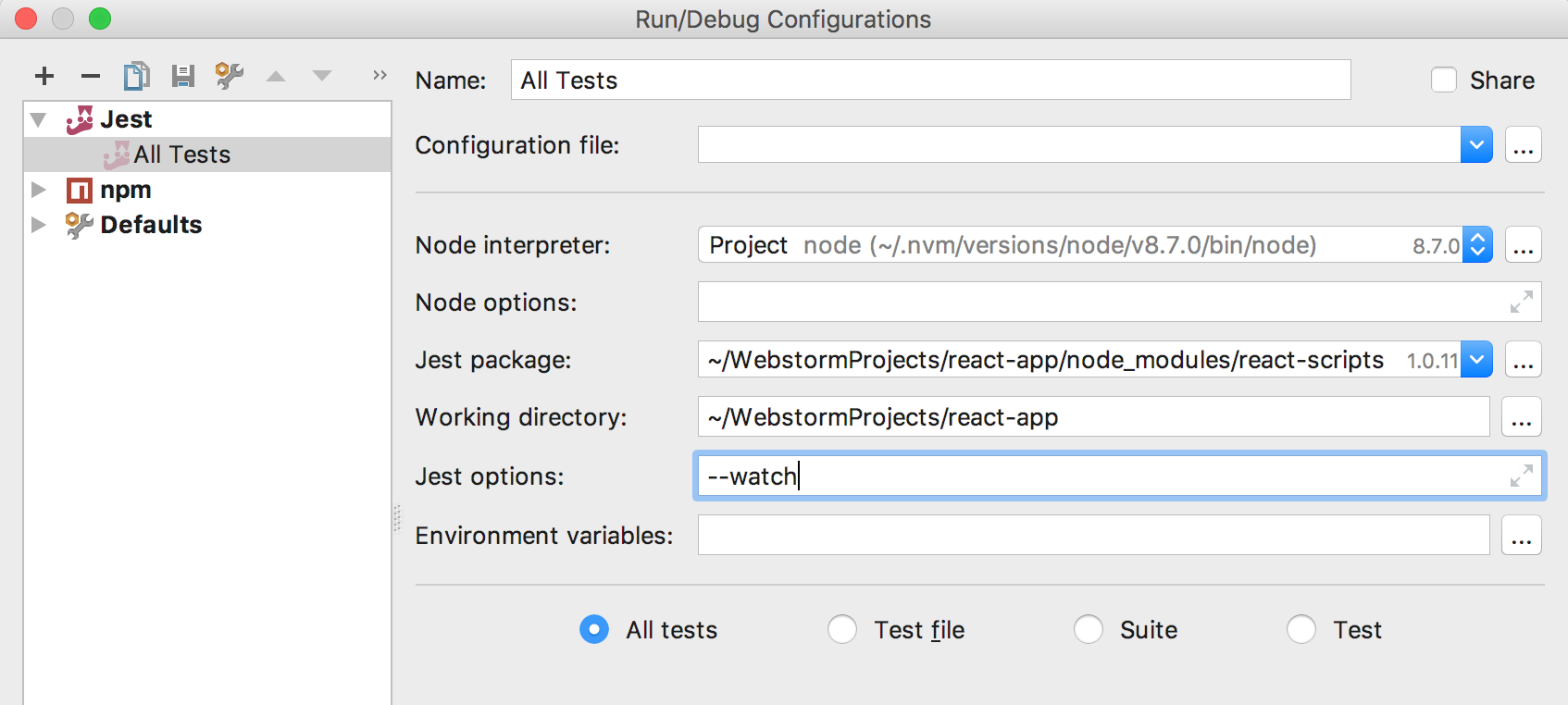
Task: Browse for Working directory
Action: click(1522, 417)
